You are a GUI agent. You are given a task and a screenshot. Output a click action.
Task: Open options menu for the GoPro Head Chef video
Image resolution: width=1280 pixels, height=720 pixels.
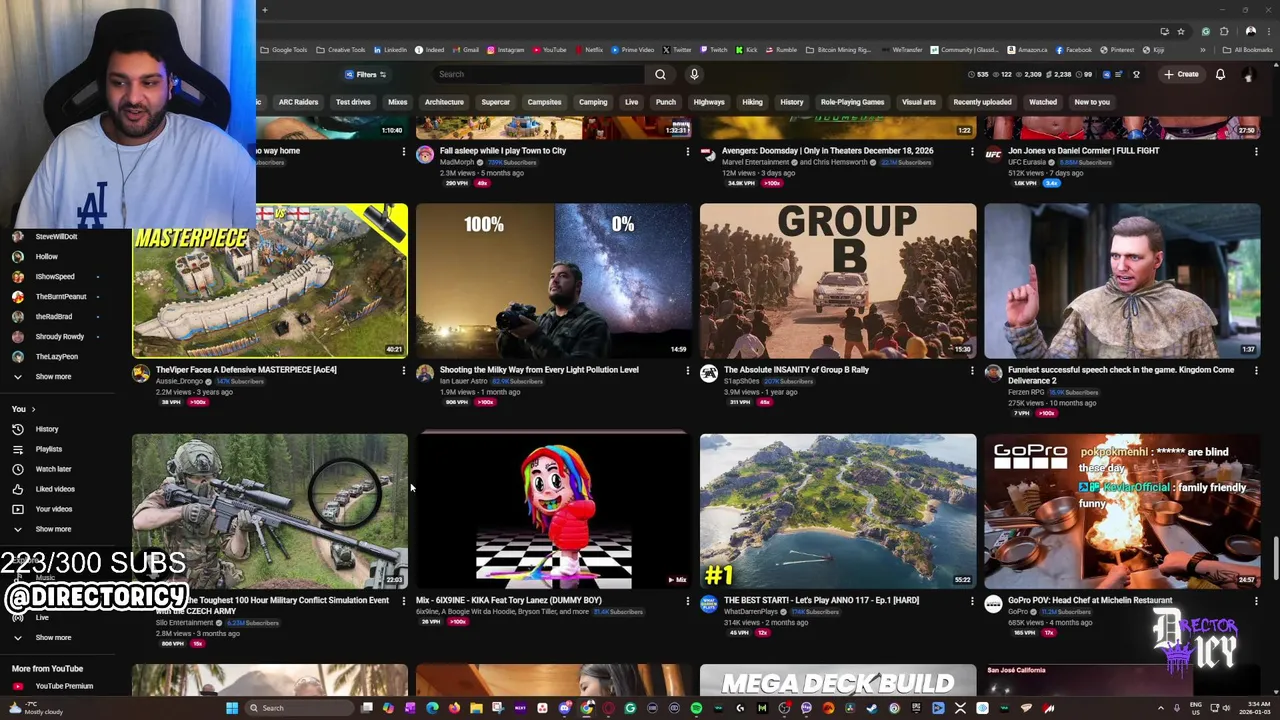pos(1256,601)
